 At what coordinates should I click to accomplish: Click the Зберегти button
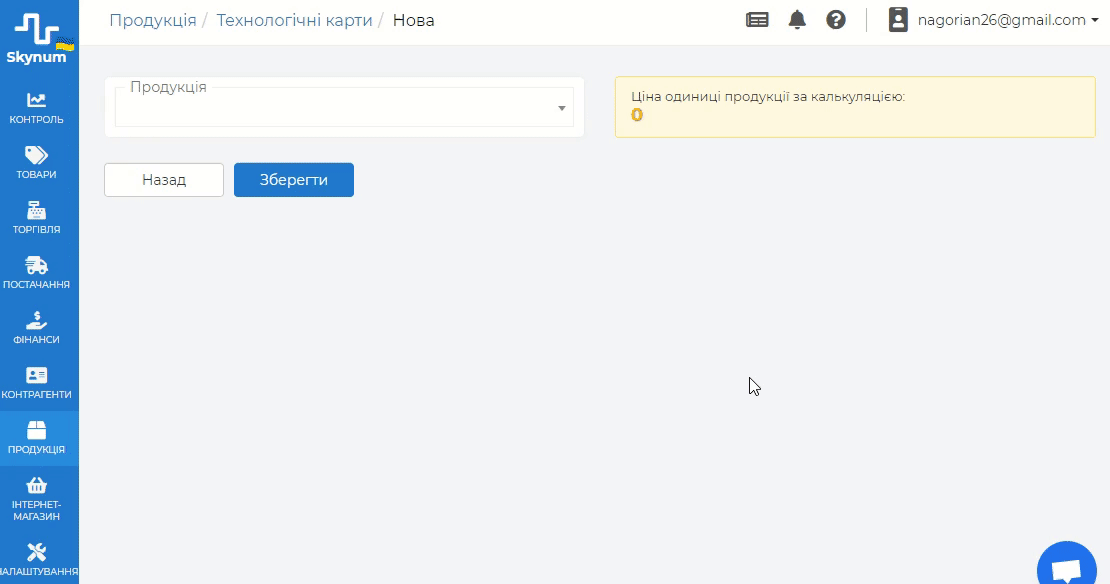(294, 180)
